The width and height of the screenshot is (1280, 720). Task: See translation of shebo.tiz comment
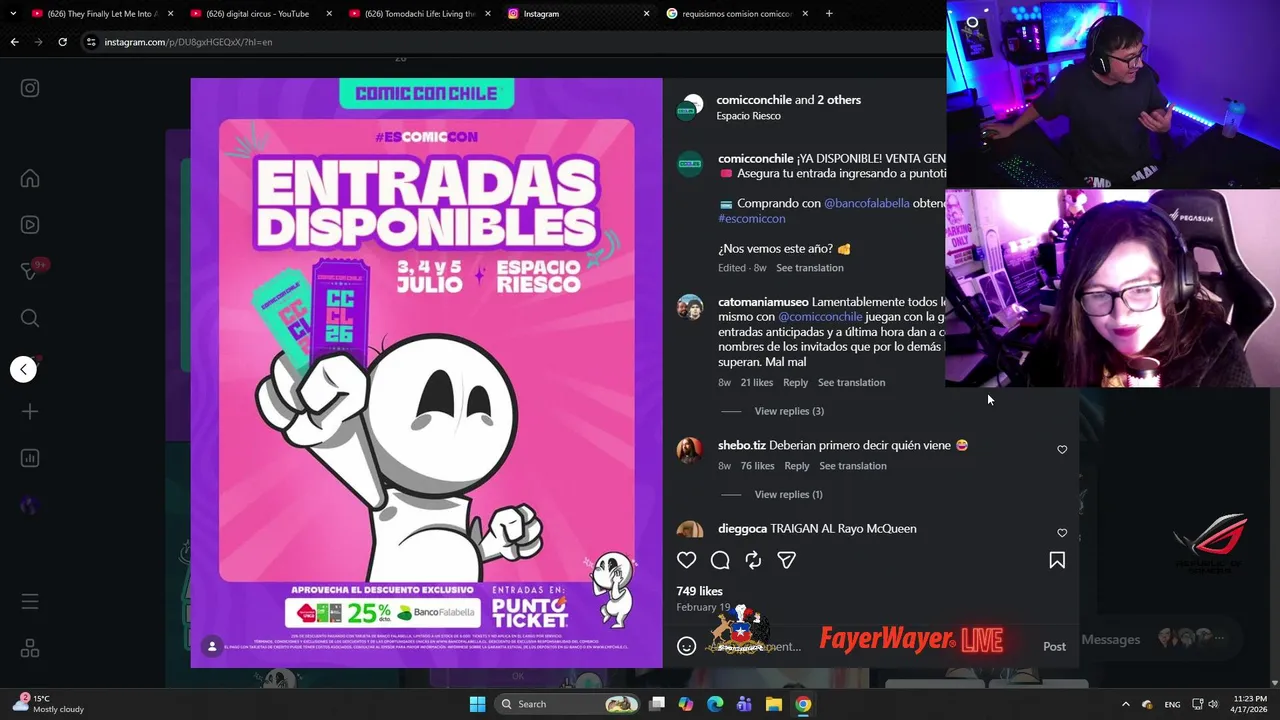click(853, 466)
